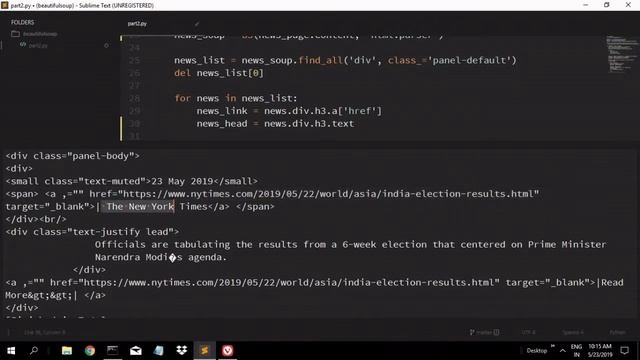Image resolution: width=640 pixels, height=360 pixels.
Task: Open Dropbox from the taskbar
Action: point(182,351)
